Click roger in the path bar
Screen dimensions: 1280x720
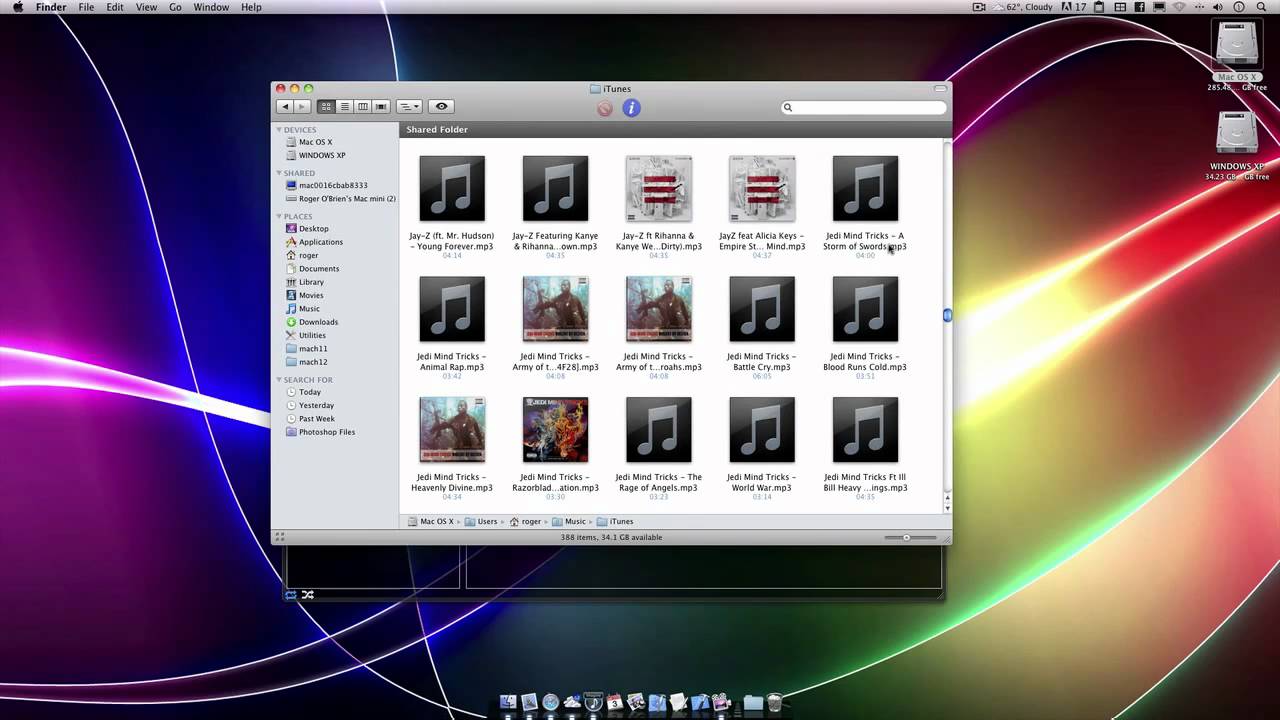point(525,521)
